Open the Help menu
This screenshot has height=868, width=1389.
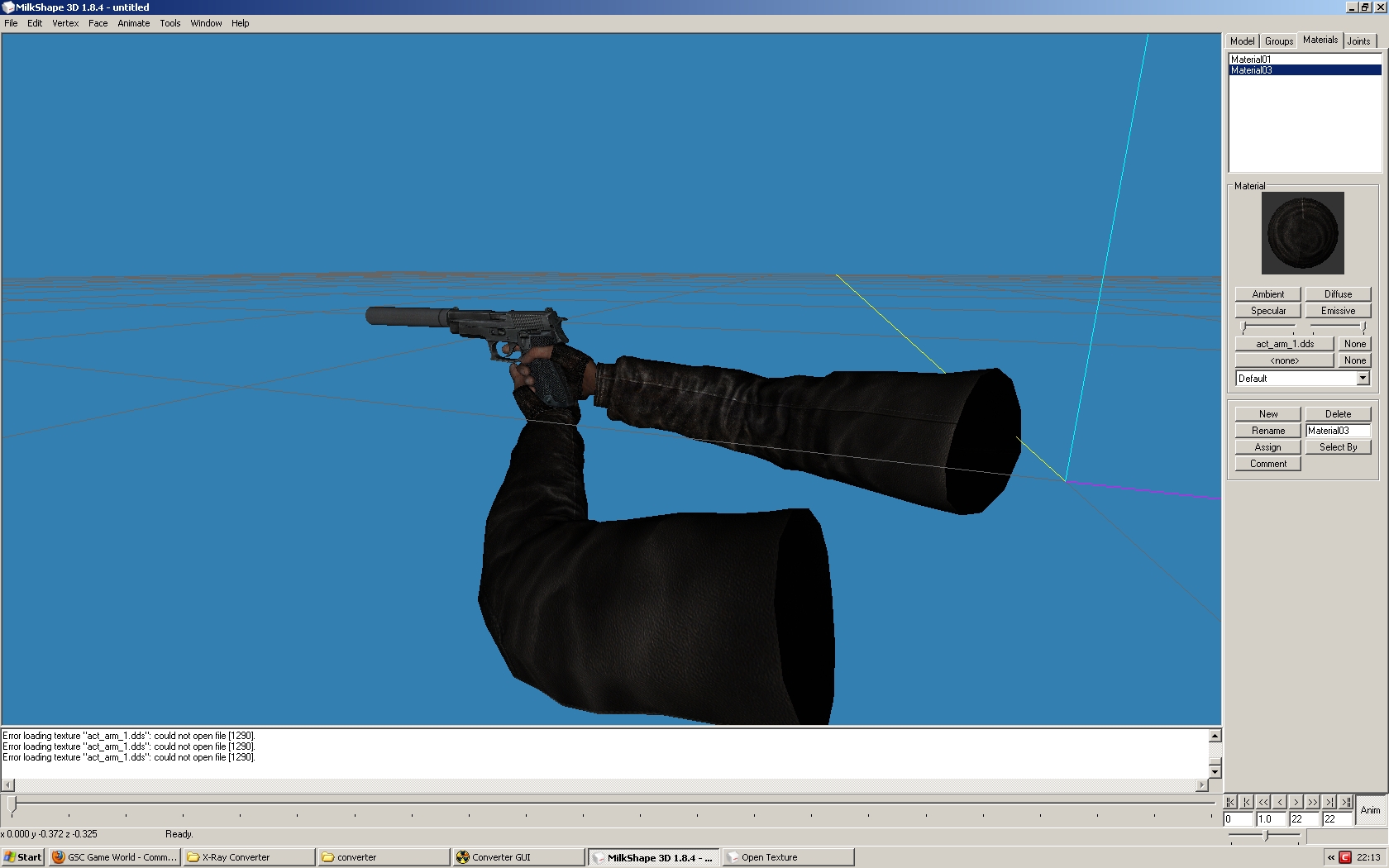tap(241, 23)
